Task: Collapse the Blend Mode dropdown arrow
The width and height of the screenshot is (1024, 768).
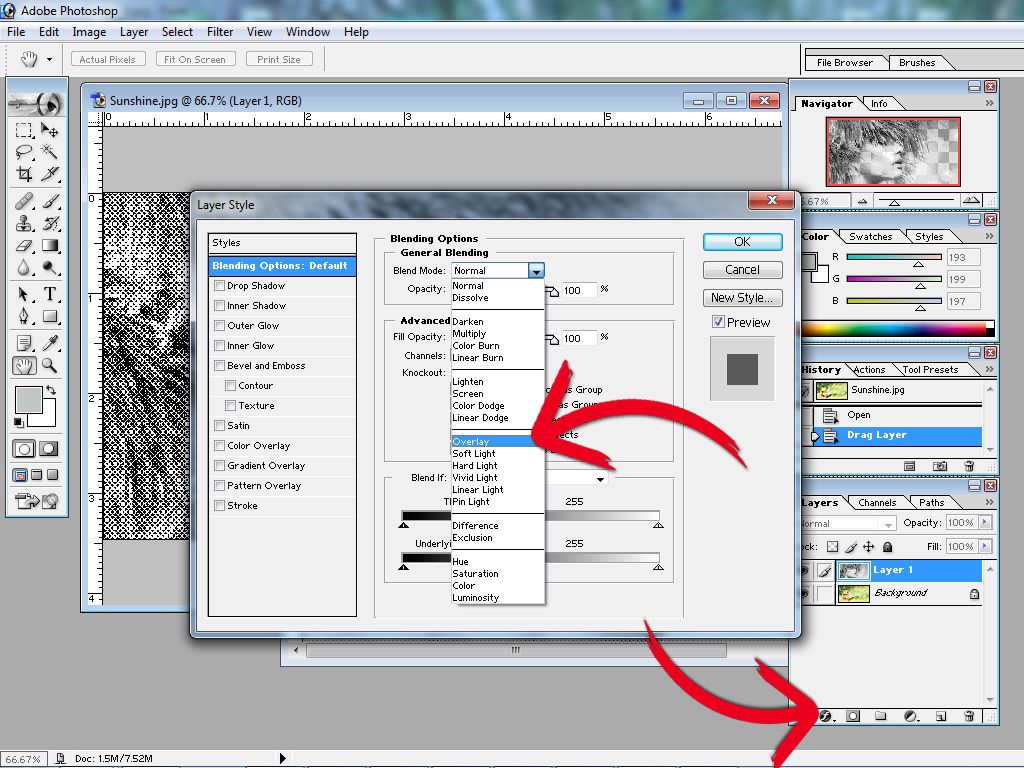Action: [536, 271]
